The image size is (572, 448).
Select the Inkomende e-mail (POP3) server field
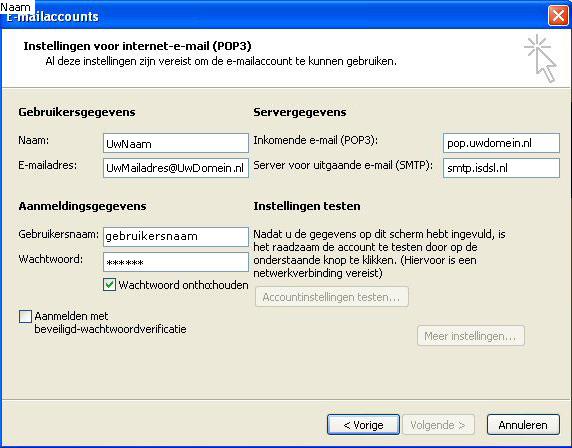tap(501, 143)
